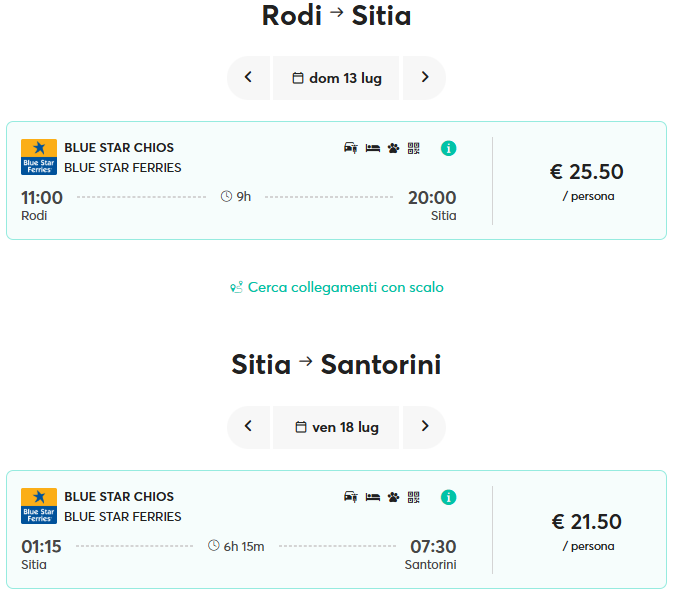The image size is (674, 593).
Task: Go to previous day before ven 18 lug
Action: (x=248, y=427)
